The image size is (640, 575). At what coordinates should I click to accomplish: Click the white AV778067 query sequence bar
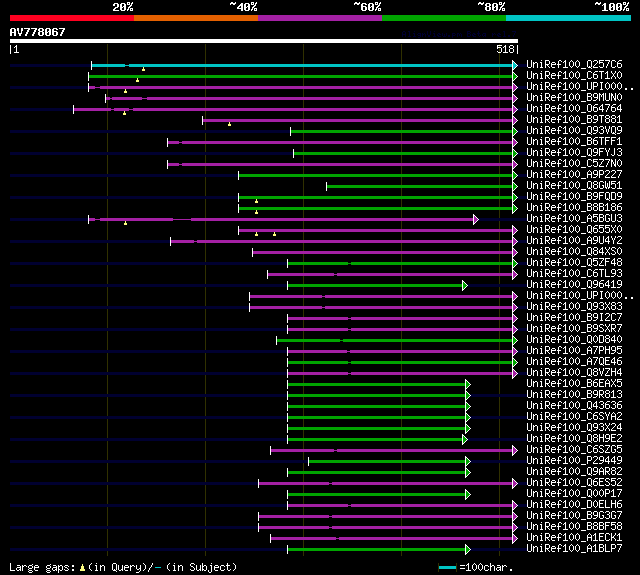click(264, 41)
